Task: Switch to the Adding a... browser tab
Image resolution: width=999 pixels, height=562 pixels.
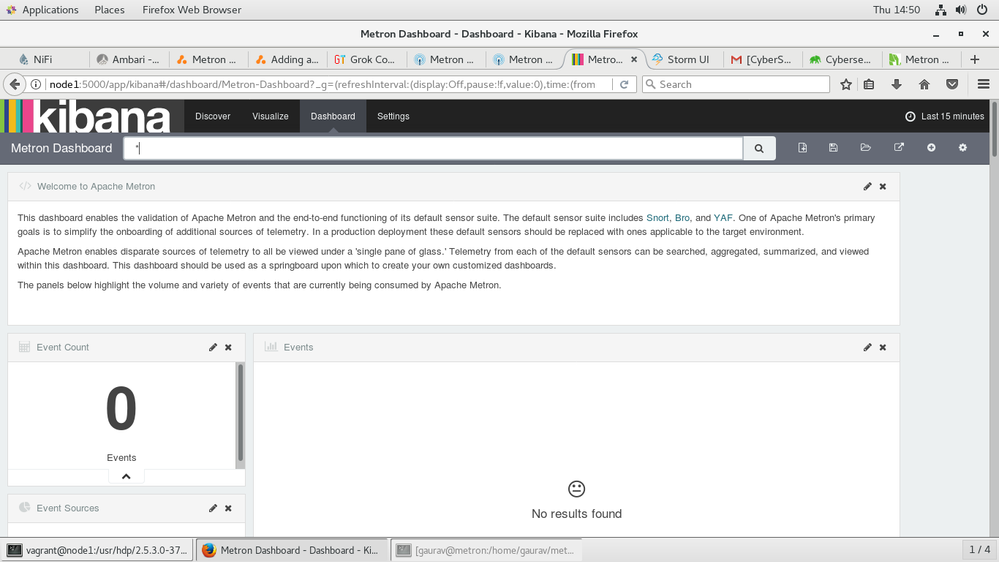Action: [x=288, y=59]
